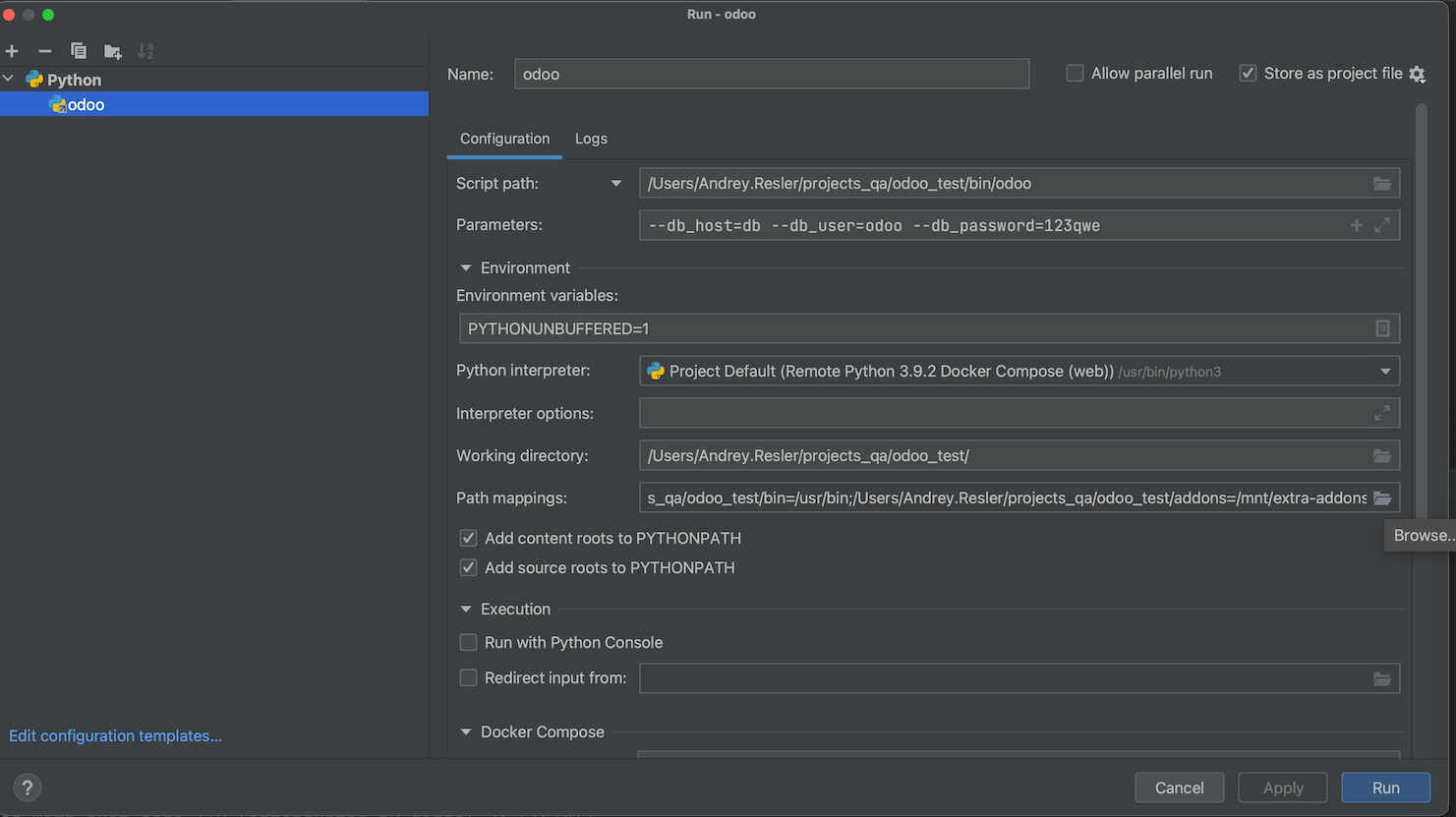The height and width of the screenshot is (817, 1456).
Task: Copy the selected configuration
Action: [79, 51]
